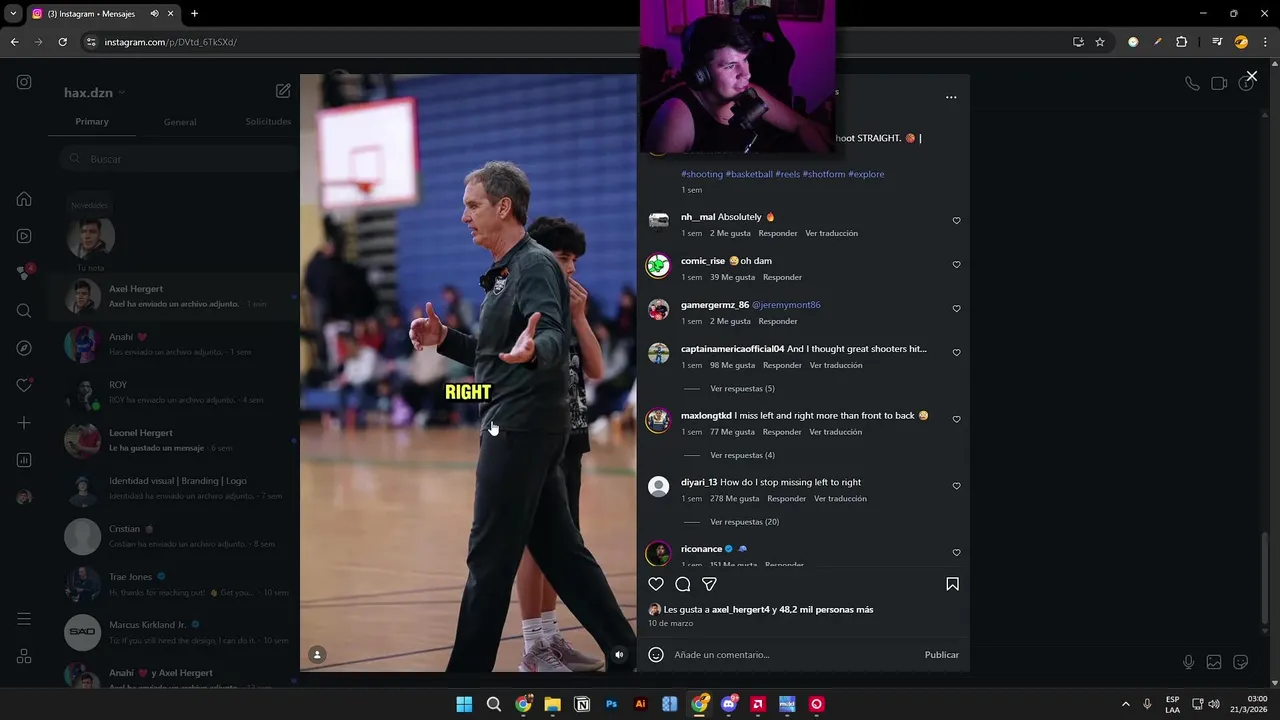Open riconance's profile link
Image resolution: width=1280 pixels, height=720 pixels.
click(701, 549)
